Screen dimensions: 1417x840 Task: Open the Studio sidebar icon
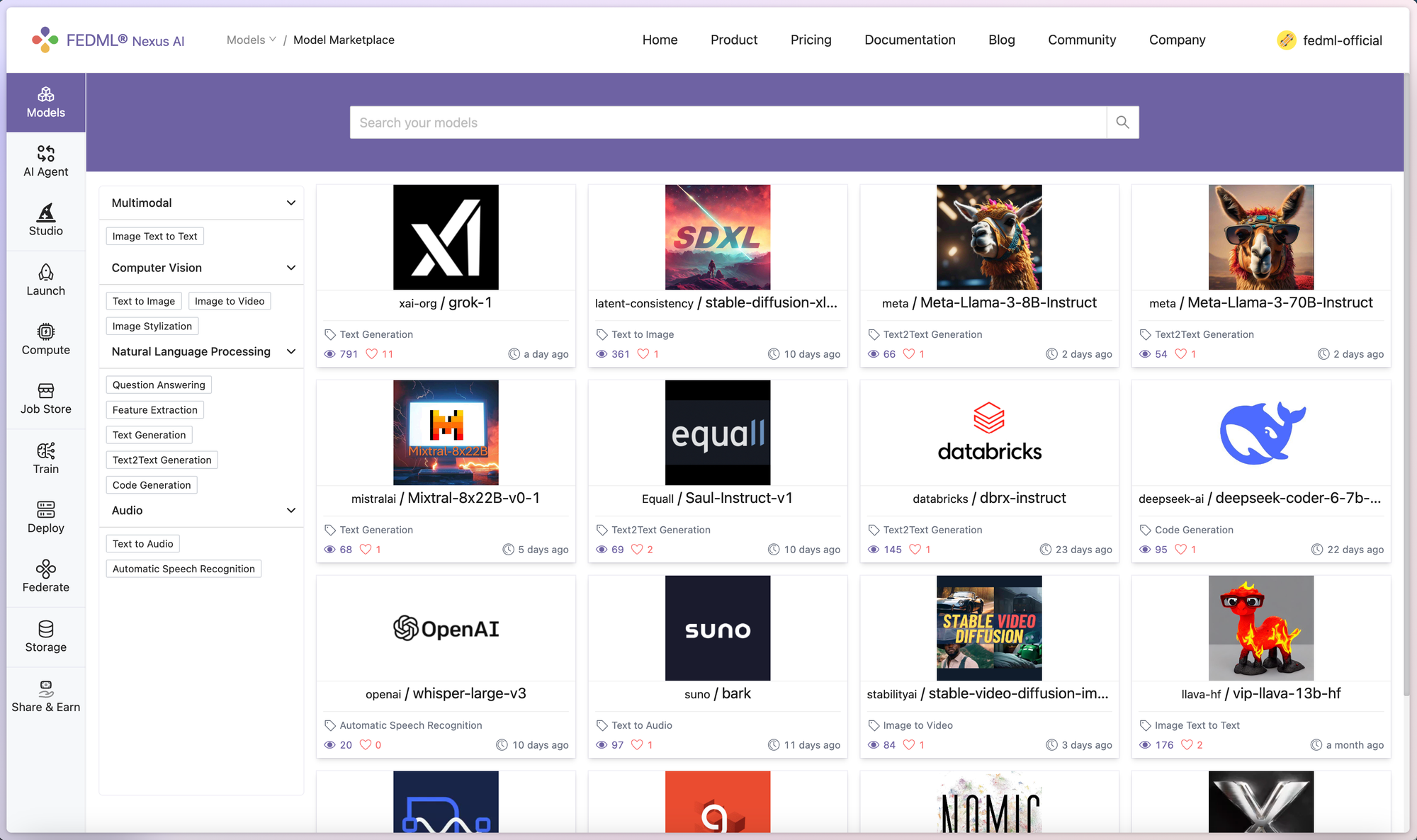click(45, 212)
